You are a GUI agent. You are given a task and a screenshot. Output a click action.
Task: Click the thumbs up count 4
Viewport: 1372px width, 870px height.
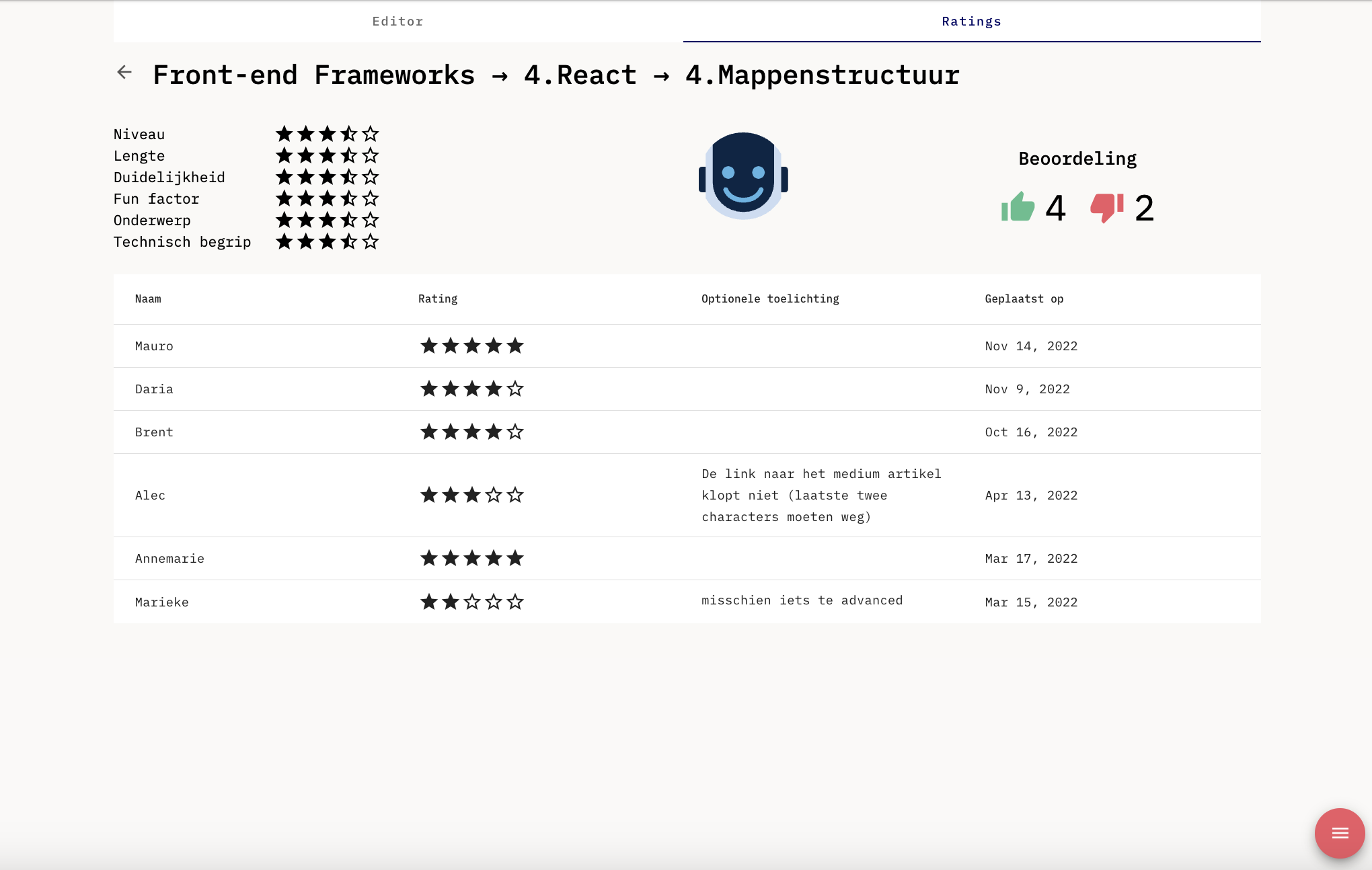point(1055,208)
